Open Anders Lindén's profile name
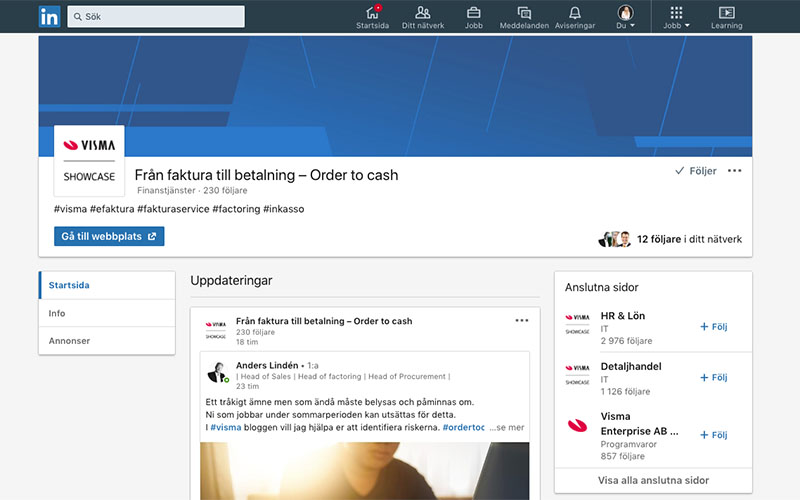Viewport: 800px width, 500px height. pyautogui.click(x=267, y=365)
